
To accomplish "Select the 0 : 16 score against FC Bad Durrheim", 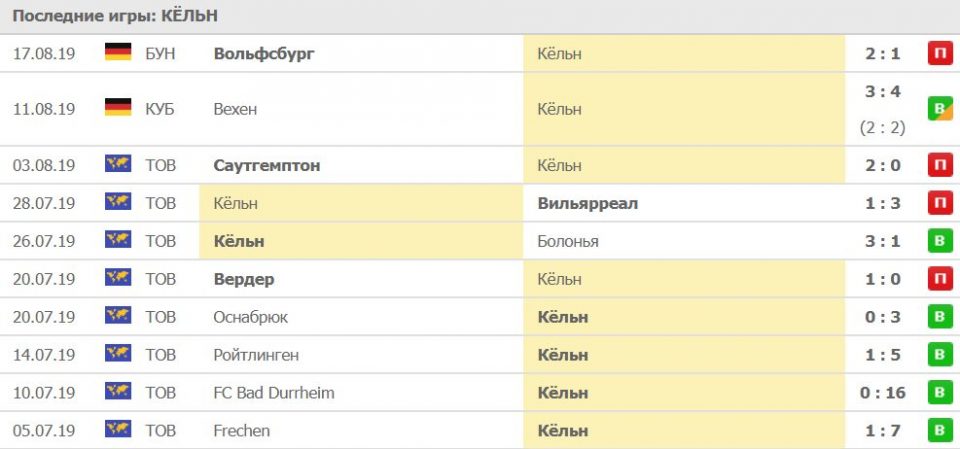I will (883, 393).
